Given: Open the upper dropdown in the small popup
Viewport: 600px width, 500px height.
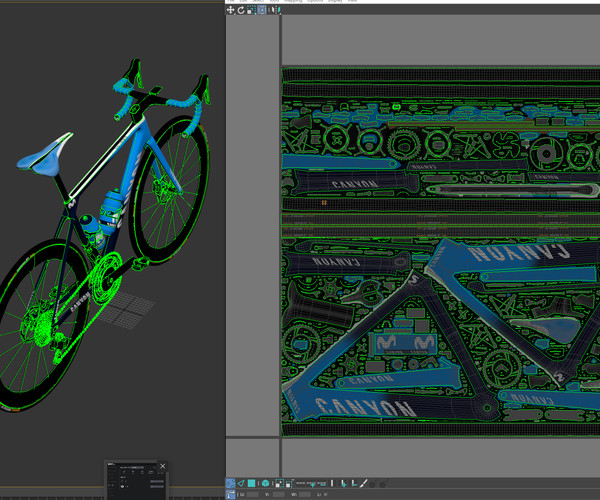Looking at the screenshot, I should pos(157,481).
